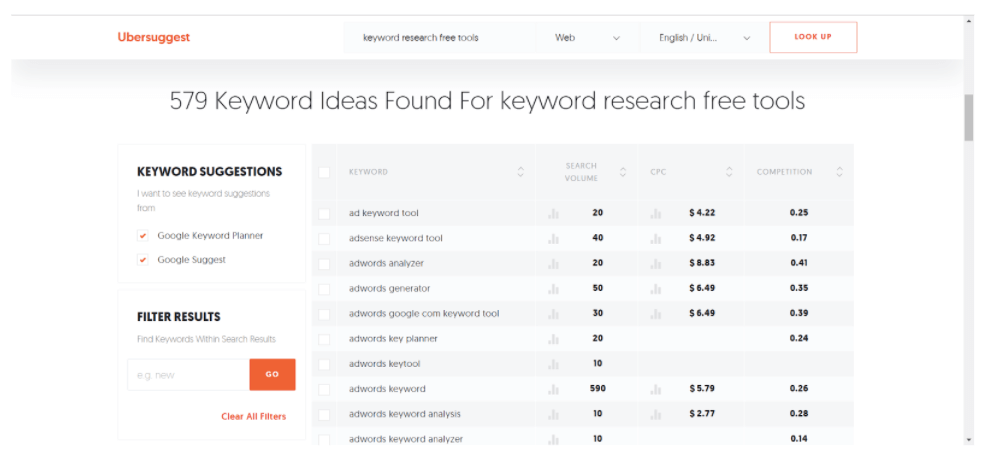Click the Clear All Filters link
Image resolution: width=984 pixels, height=458 pixels.
(254, 417)
